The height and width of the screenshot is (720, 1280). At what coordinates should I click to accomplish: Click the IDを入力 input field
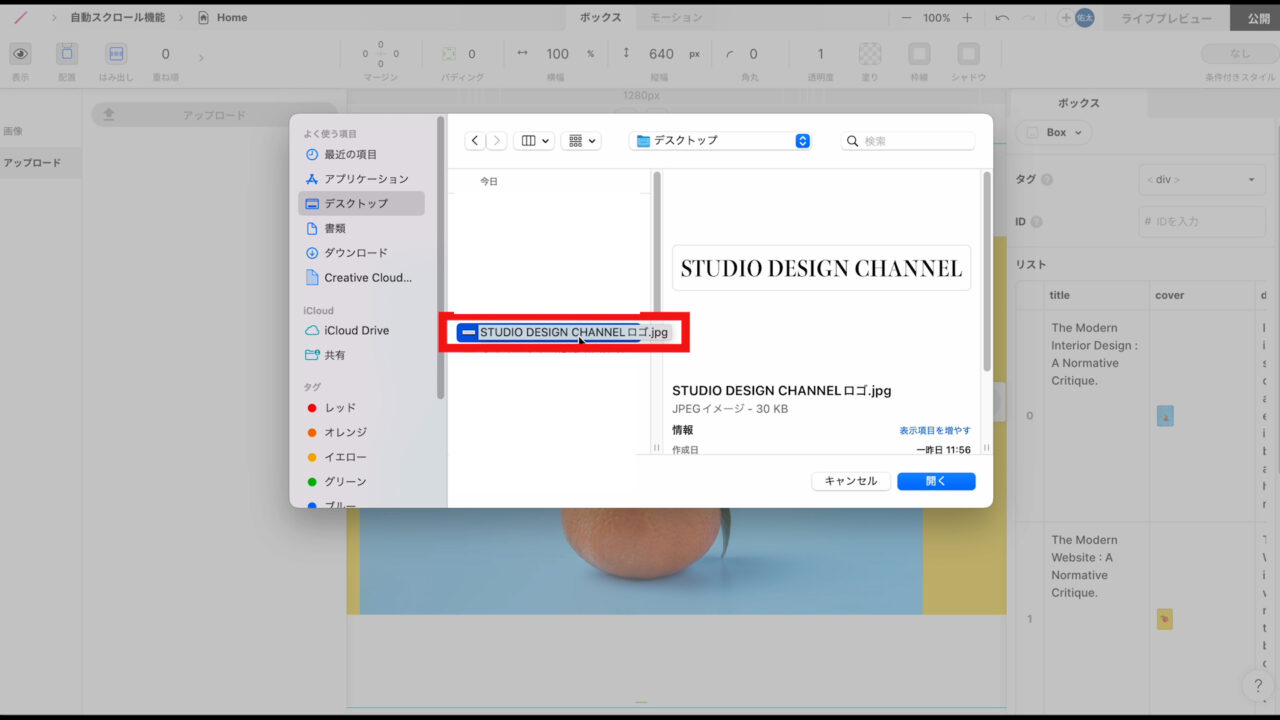[1201, 221]
